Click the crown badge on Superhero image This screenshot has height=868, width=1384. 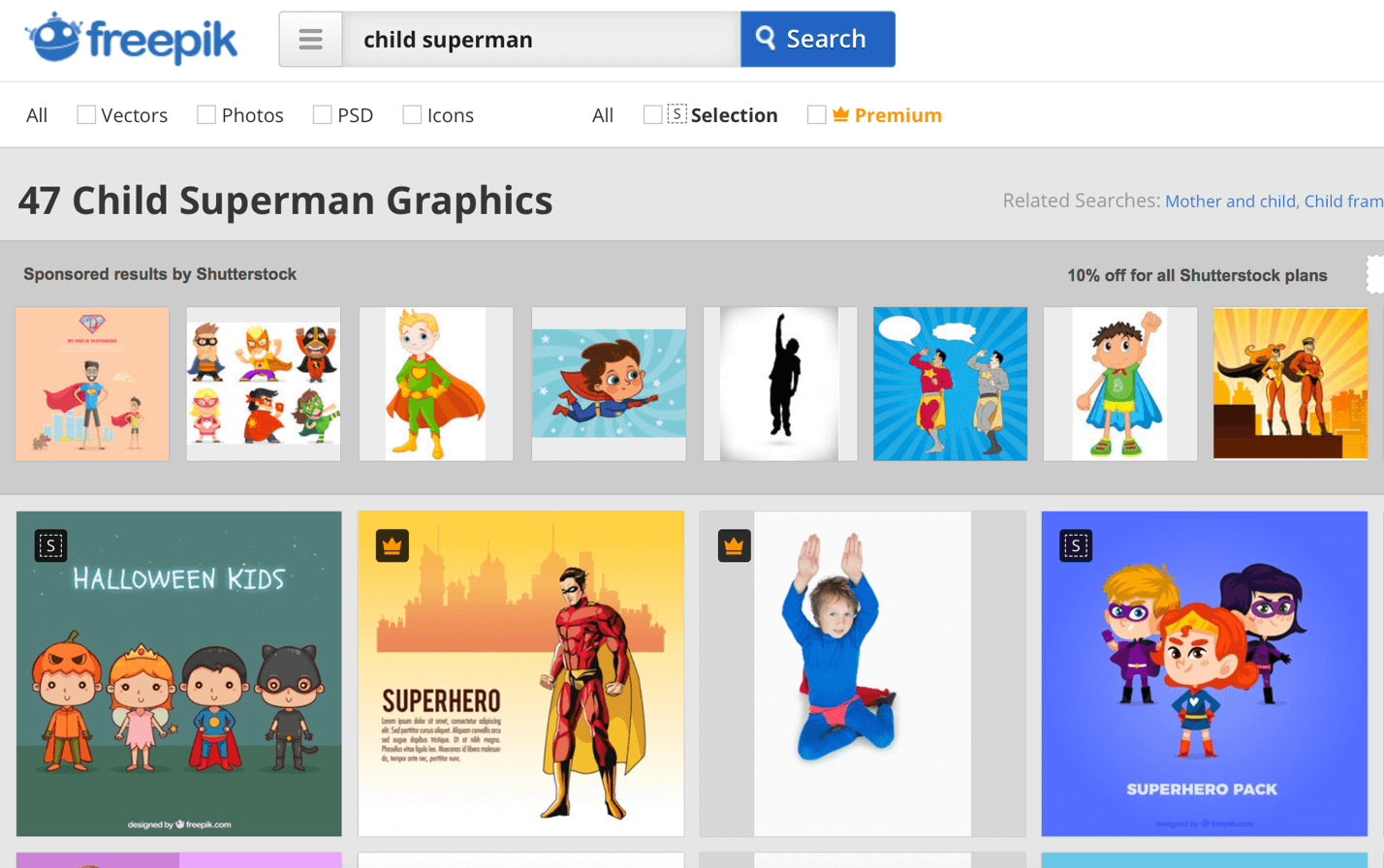[393, 546]
